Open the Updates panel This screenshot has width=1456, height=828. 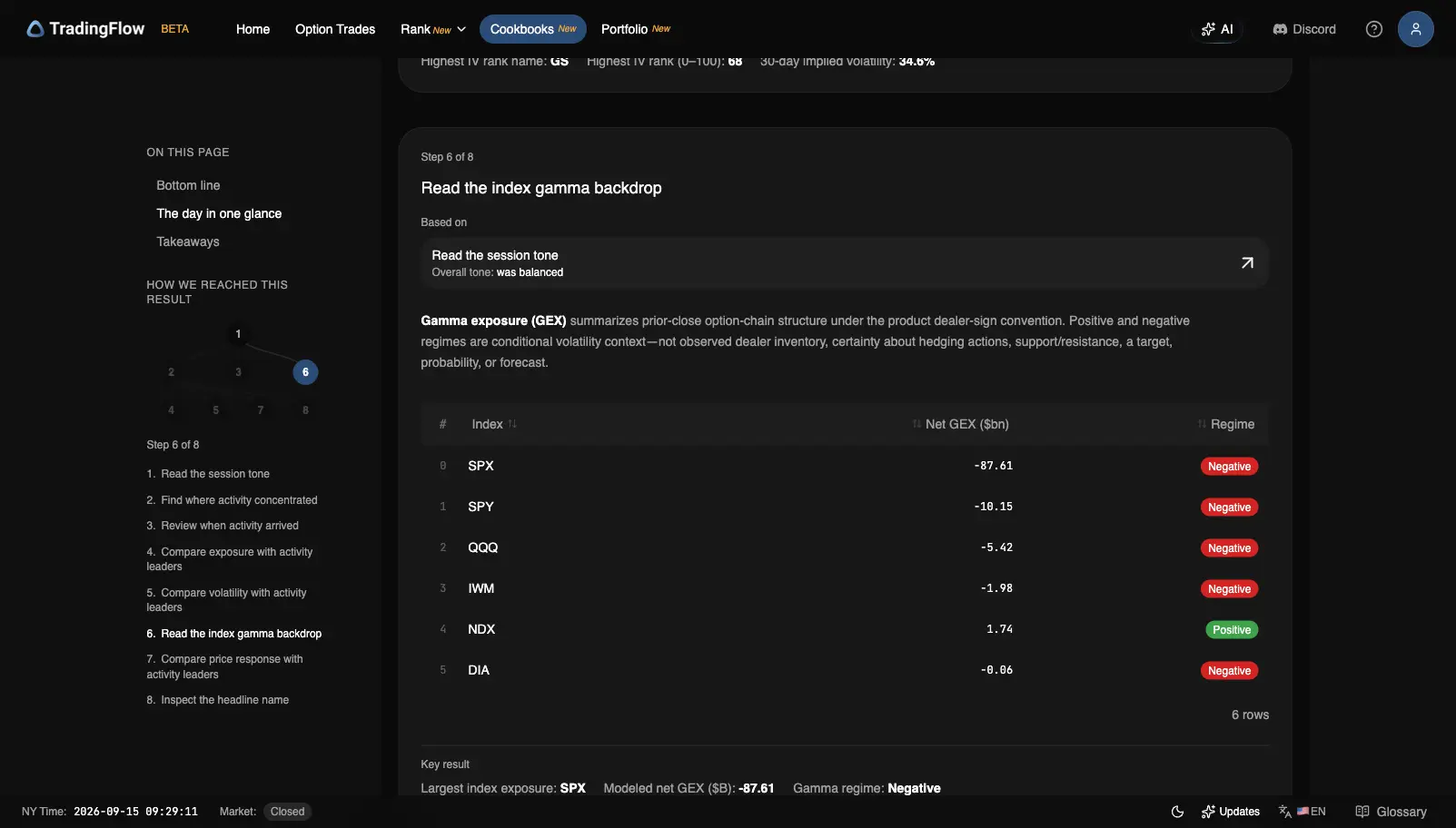tap(1231, 812)
